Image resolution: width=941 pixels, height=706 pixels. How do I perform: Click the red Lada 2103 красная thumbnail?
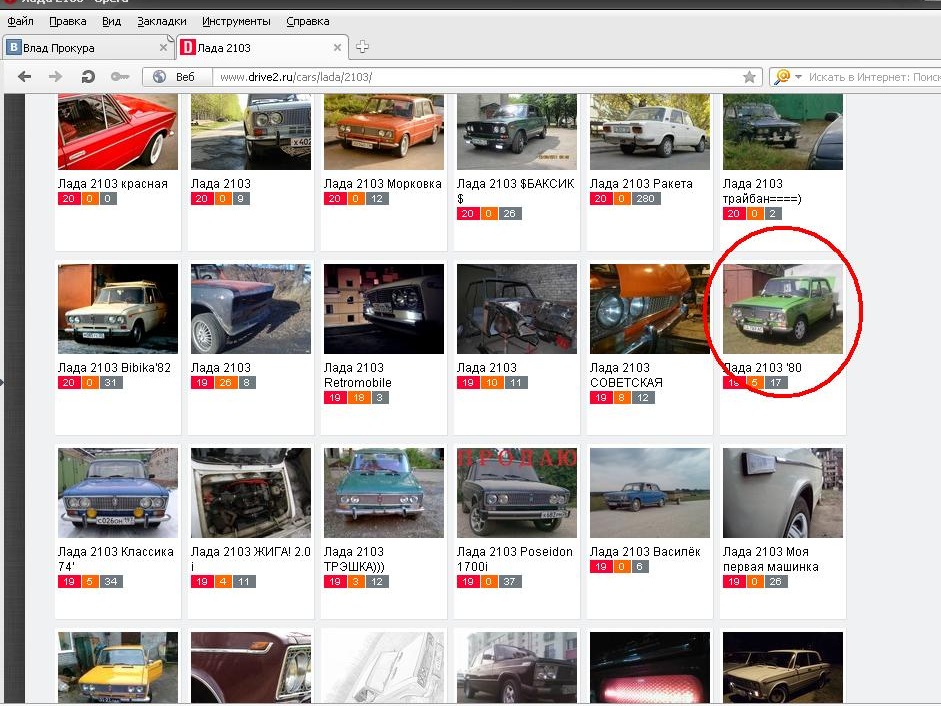click(118, 132)
